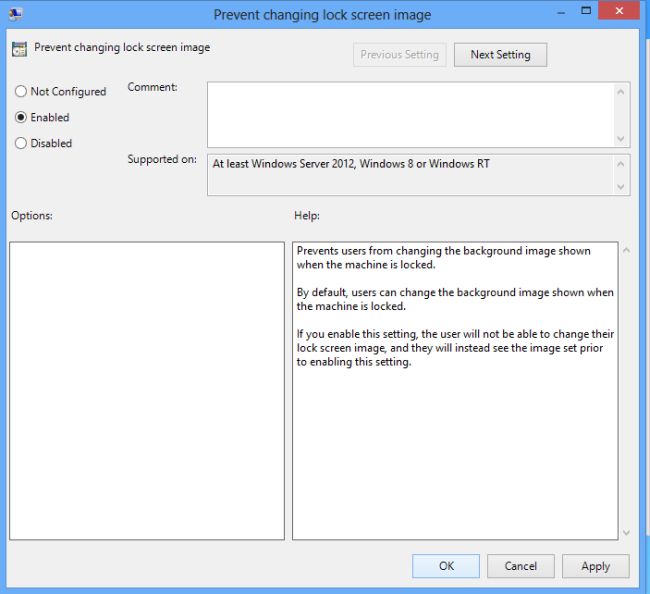Click inside the empty Options pane
Screen dimensions: 650x594
[x=147, y=390]
